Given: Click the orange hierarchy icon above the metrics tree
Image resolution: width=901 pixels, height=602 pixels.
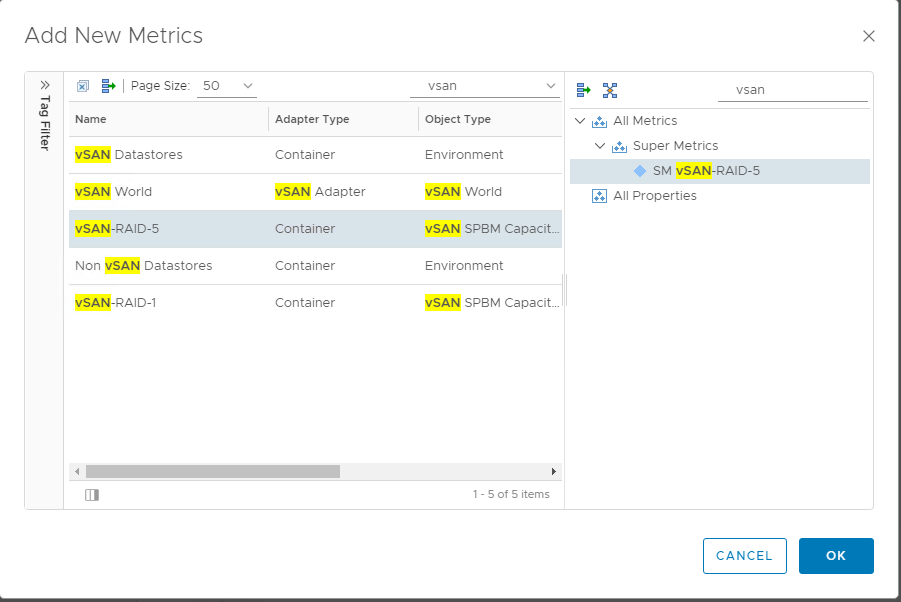Looking at the screenshot, I should tap(610, 90).
